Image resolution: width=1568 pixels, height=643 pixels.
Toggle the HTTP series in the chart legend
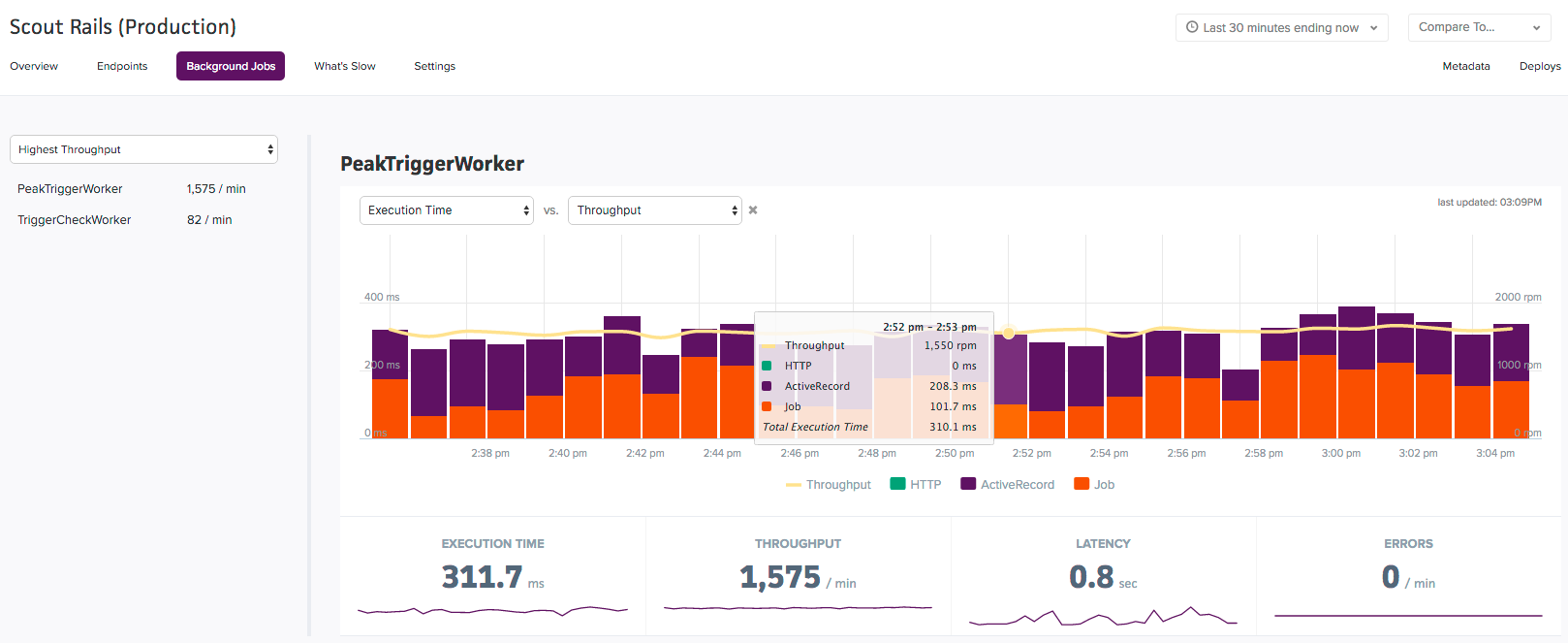click(x=916, y=485)
